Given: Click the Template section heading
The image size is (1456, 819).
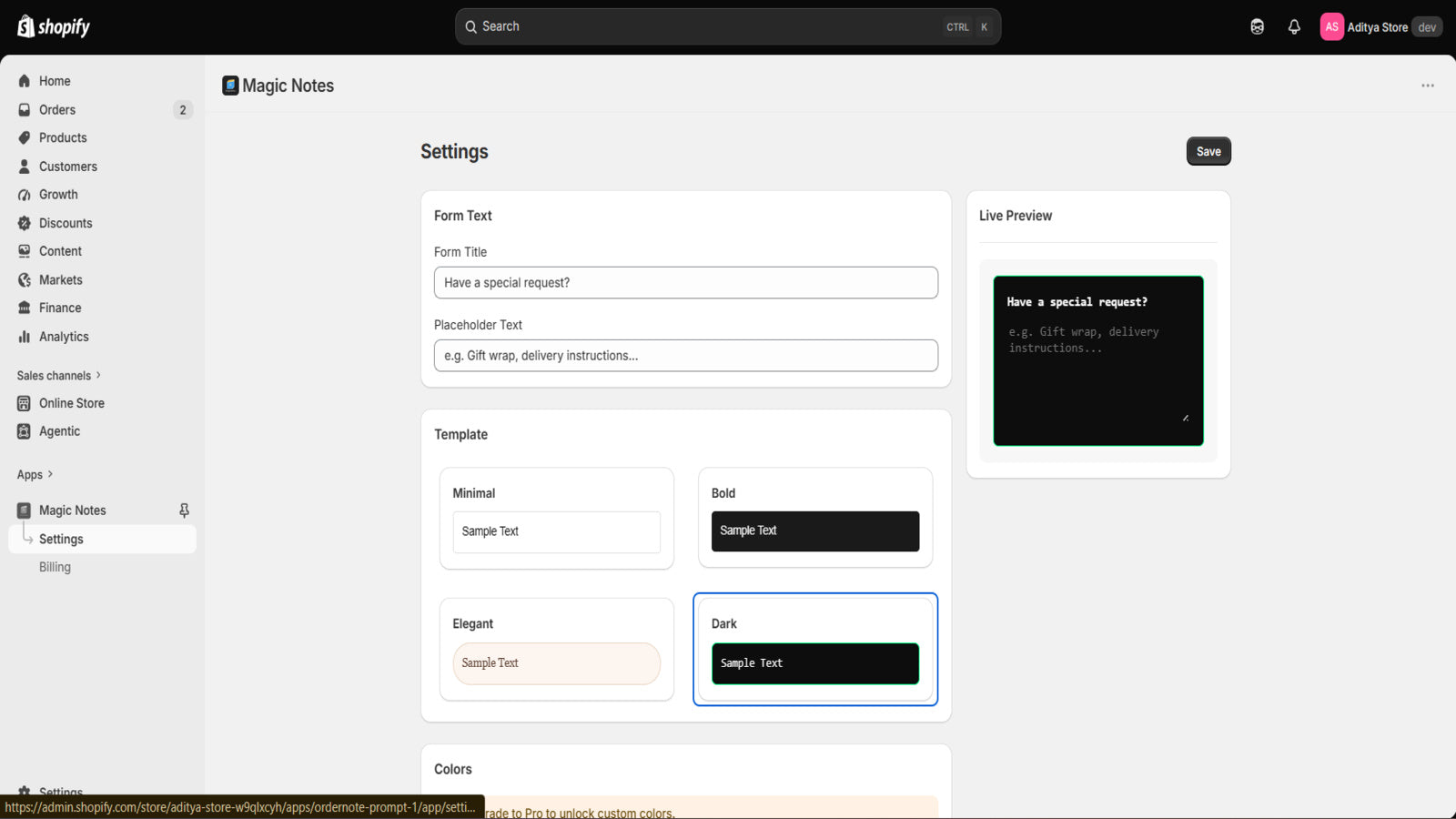Looking at the screenshot, I should pos(460,434).
